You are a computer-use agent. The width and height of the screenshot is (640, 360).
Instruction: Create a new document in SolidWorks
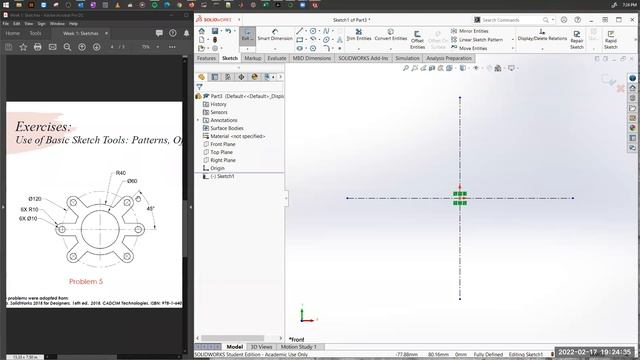click(202, 40)
